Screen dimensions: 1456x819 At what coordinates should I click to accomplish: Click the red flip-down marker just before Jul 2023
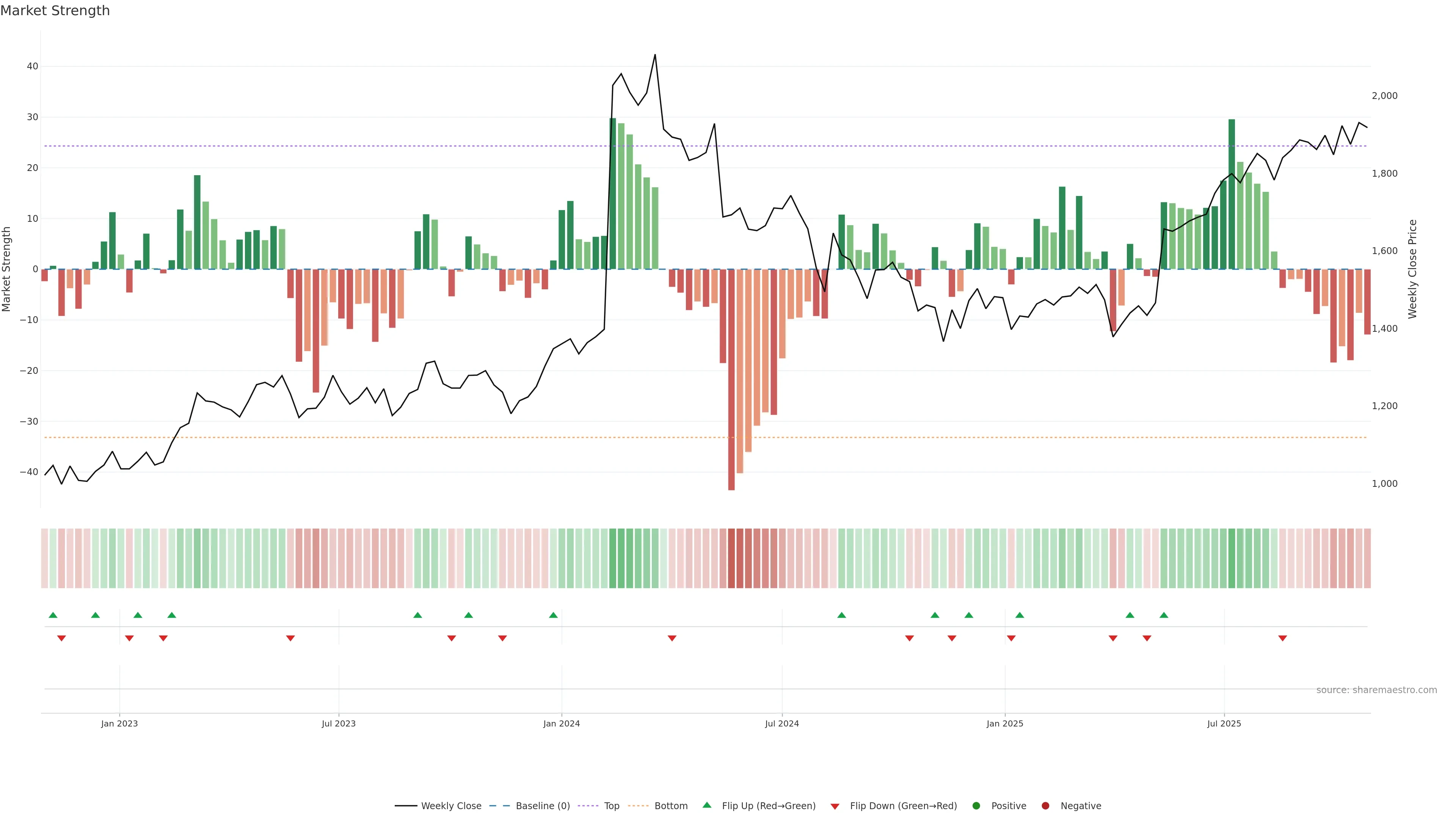pos(290,638)
